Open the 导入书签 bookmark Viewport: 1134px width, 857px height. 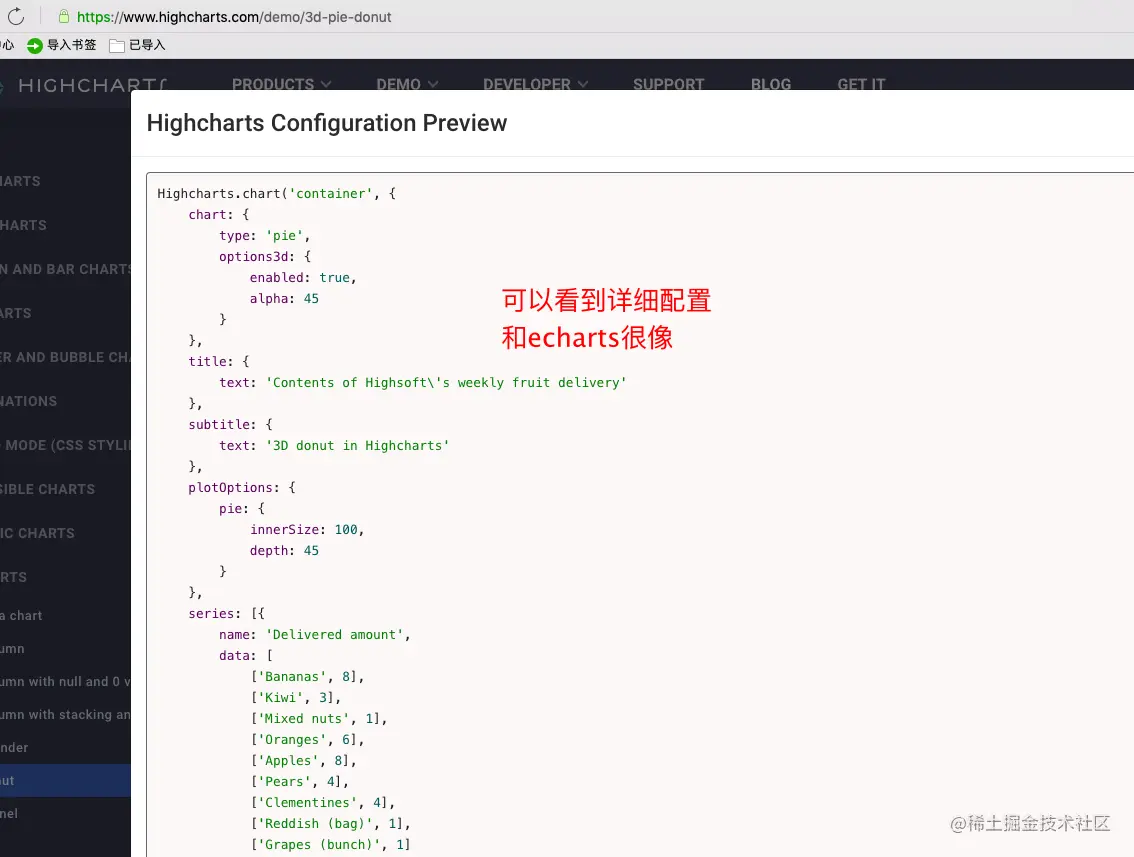click(x=72, y=45)
